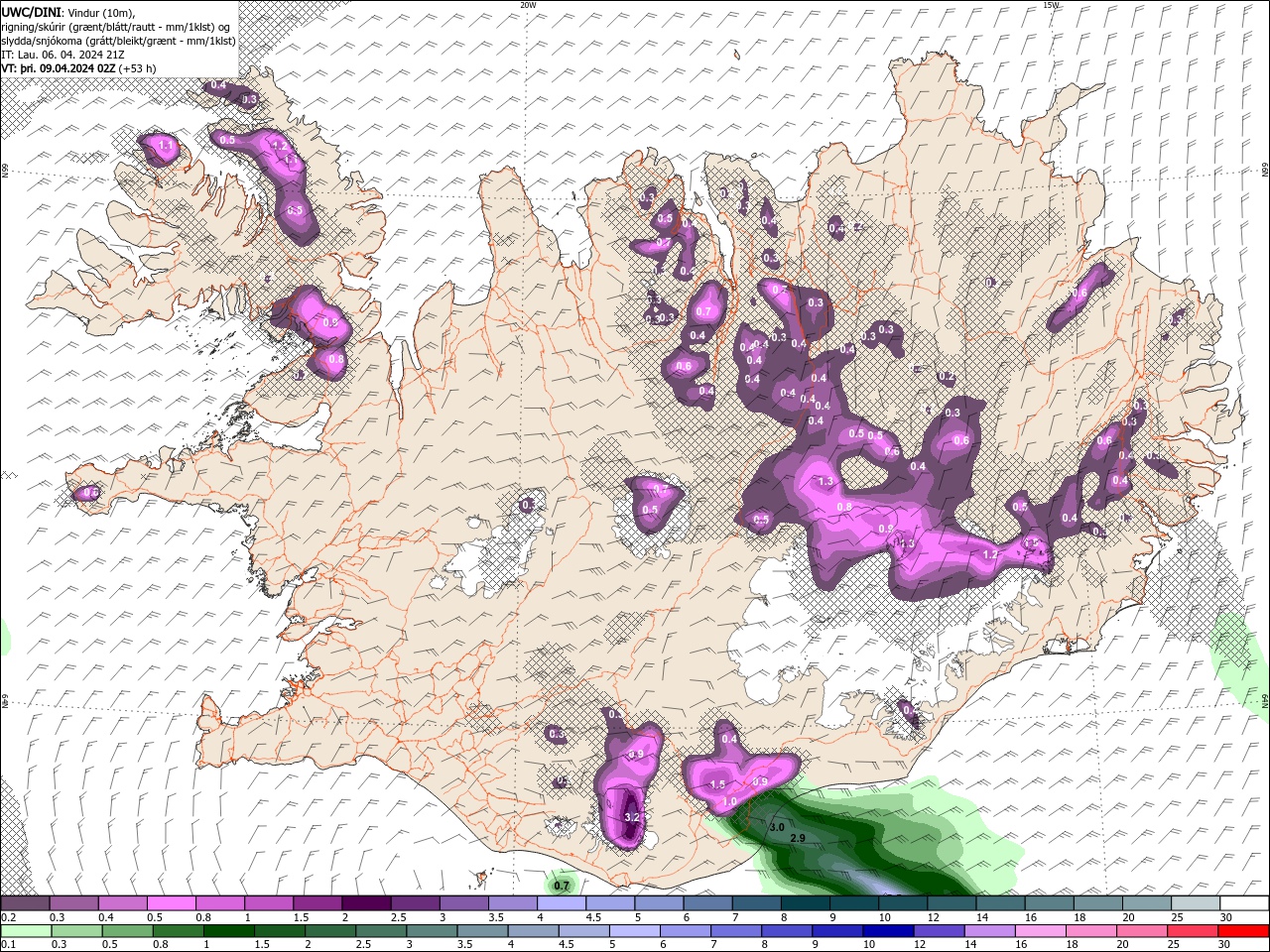Select dark purple 2–2.5 swatch in the top legend row
The height and width of the screenshot is (952, 1270).
pos(366,903)
